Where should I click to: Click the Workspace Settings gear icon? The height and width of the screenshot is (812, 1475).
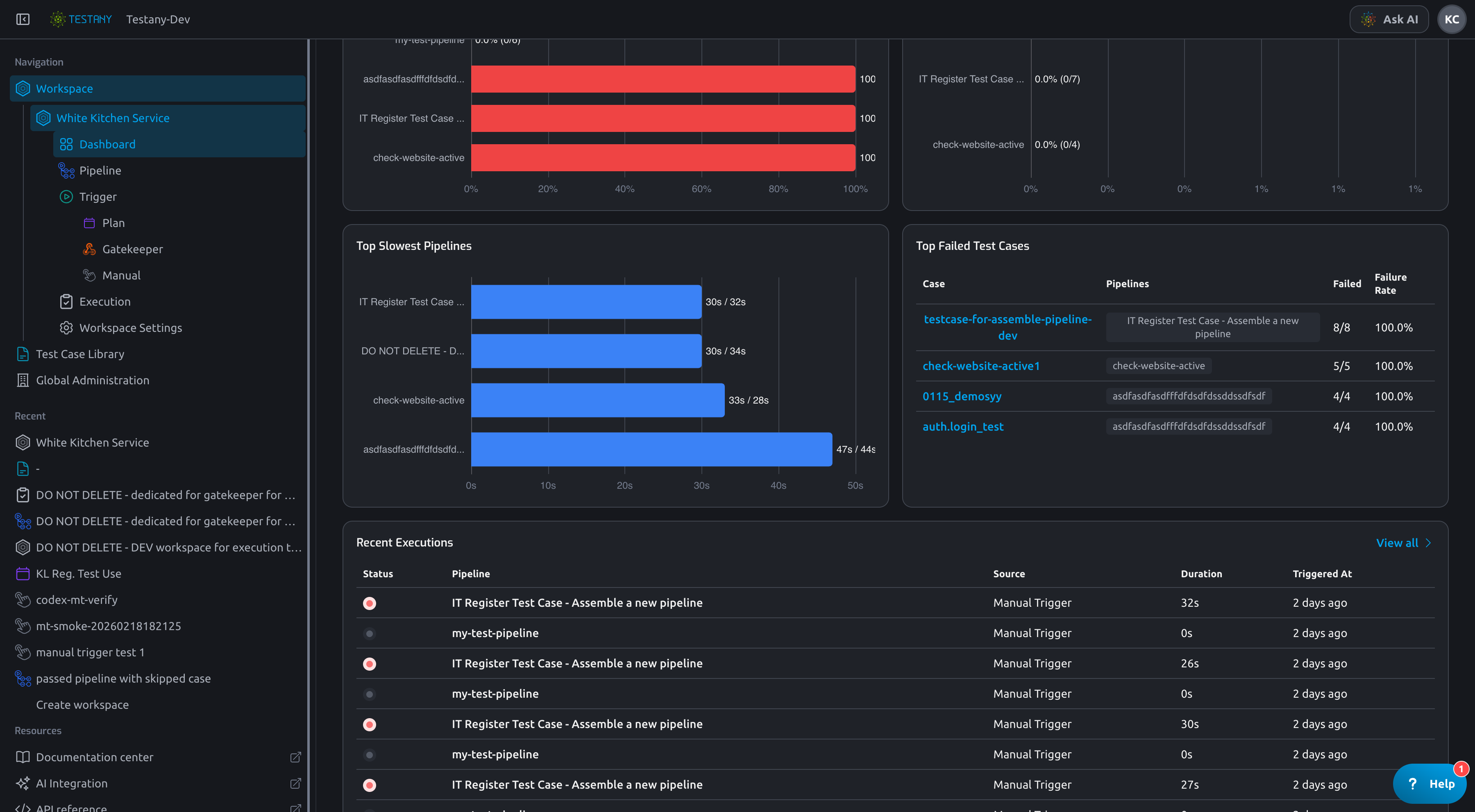point(66,328)
